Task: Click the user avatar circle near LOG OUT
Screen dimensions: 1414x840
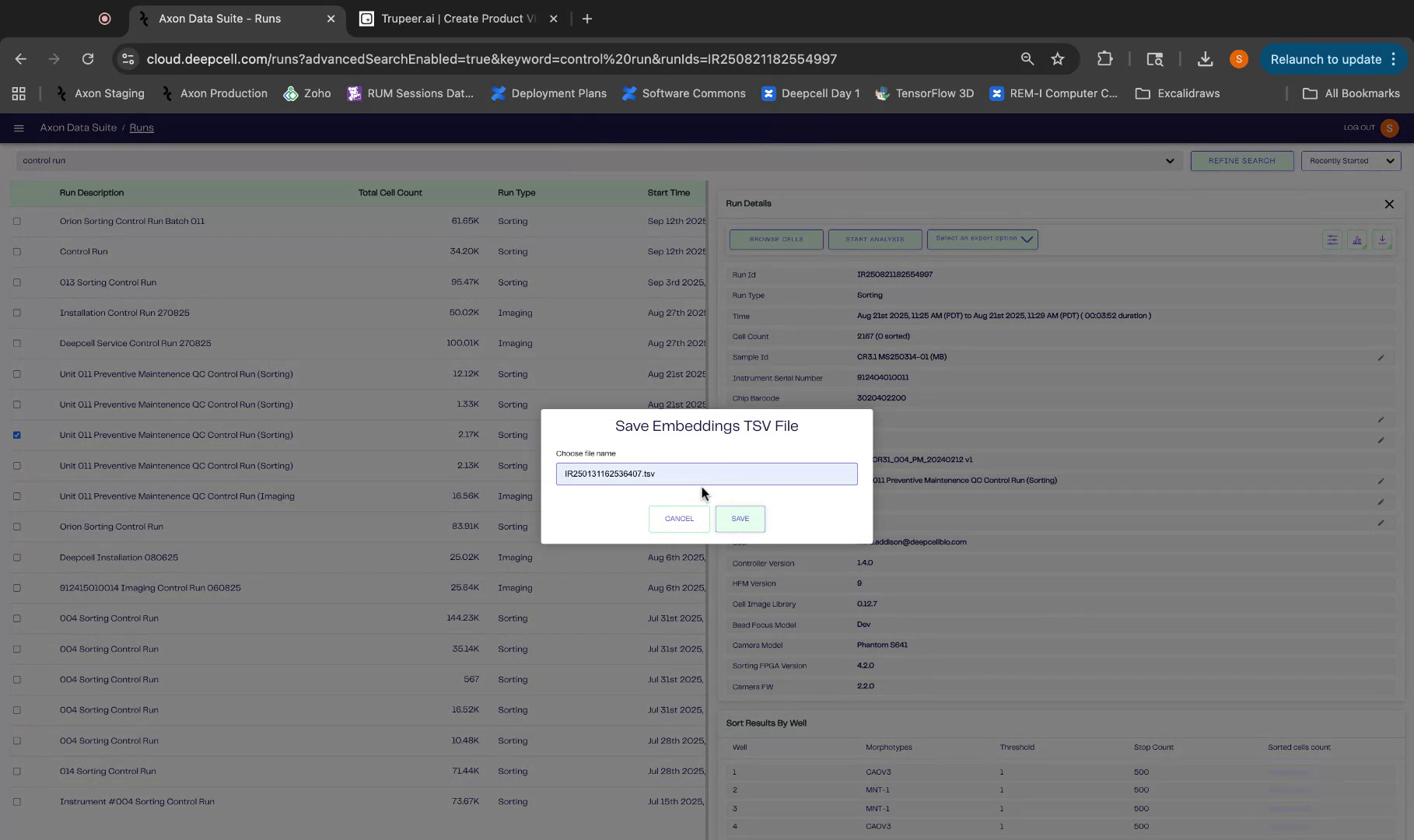Action: pos(1389,128)
